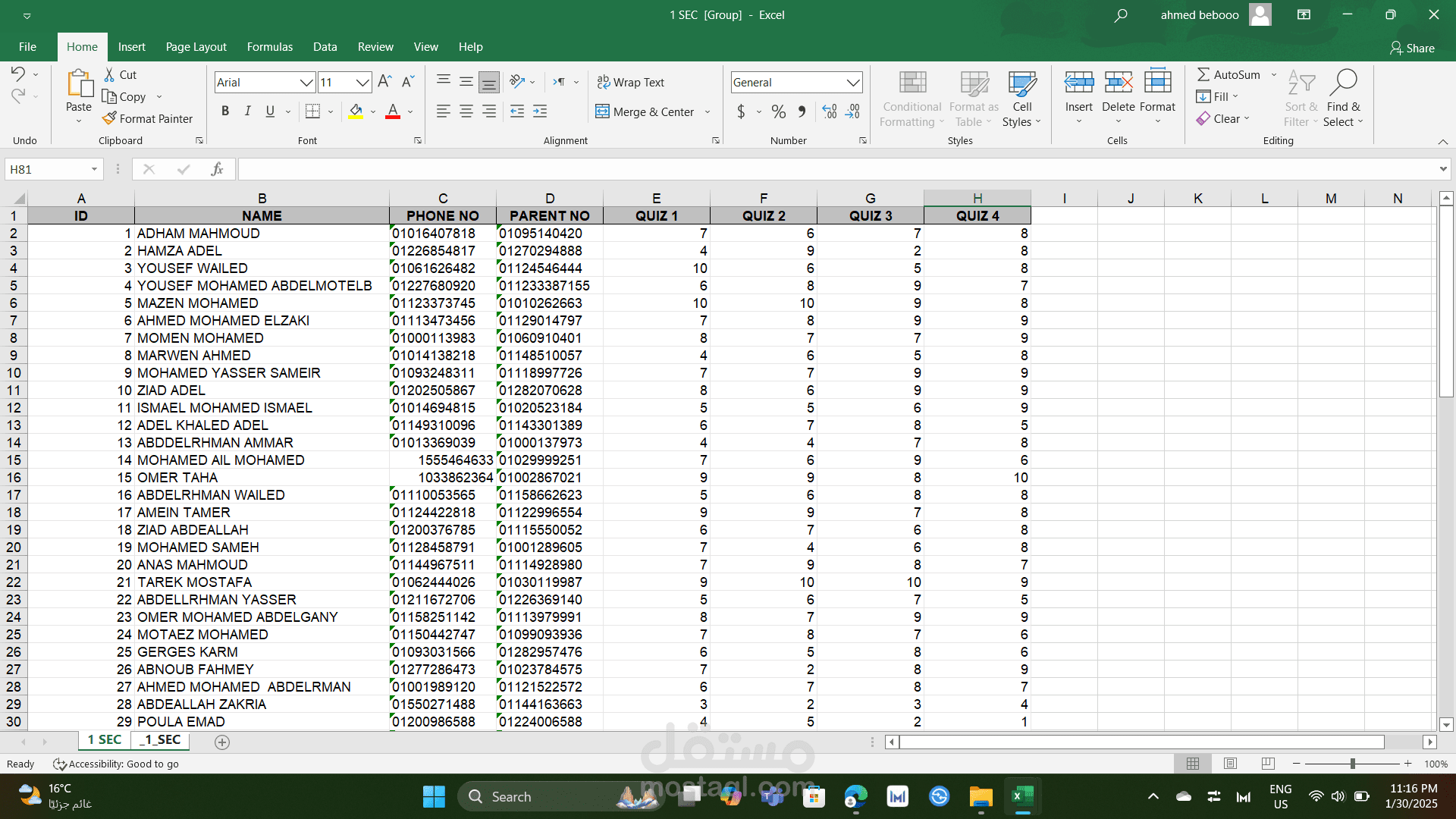Open Font dialog launcher
Screen dimensions: 1456x819
pyautogui.click(x=417, y=140)
